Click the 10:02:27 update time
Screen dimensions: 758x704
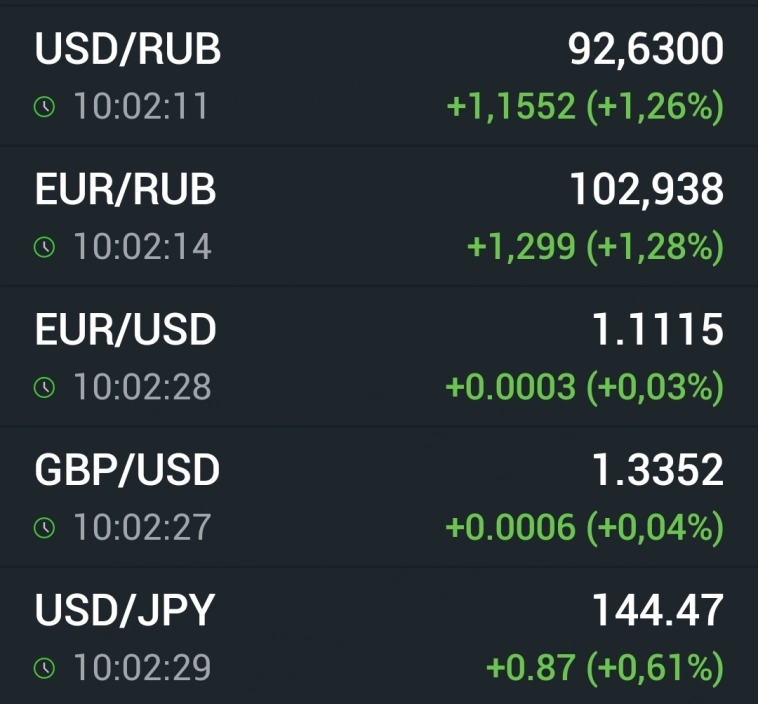coord(141,527)
